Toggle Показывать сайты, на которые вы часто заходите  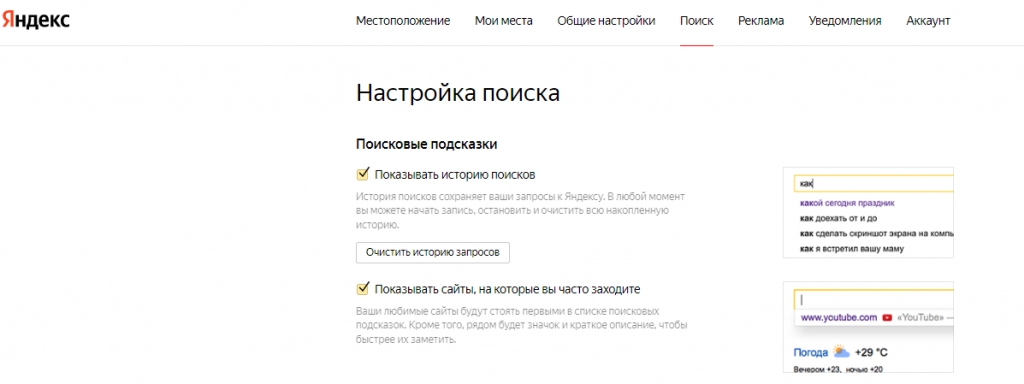(x=362, y=288)
